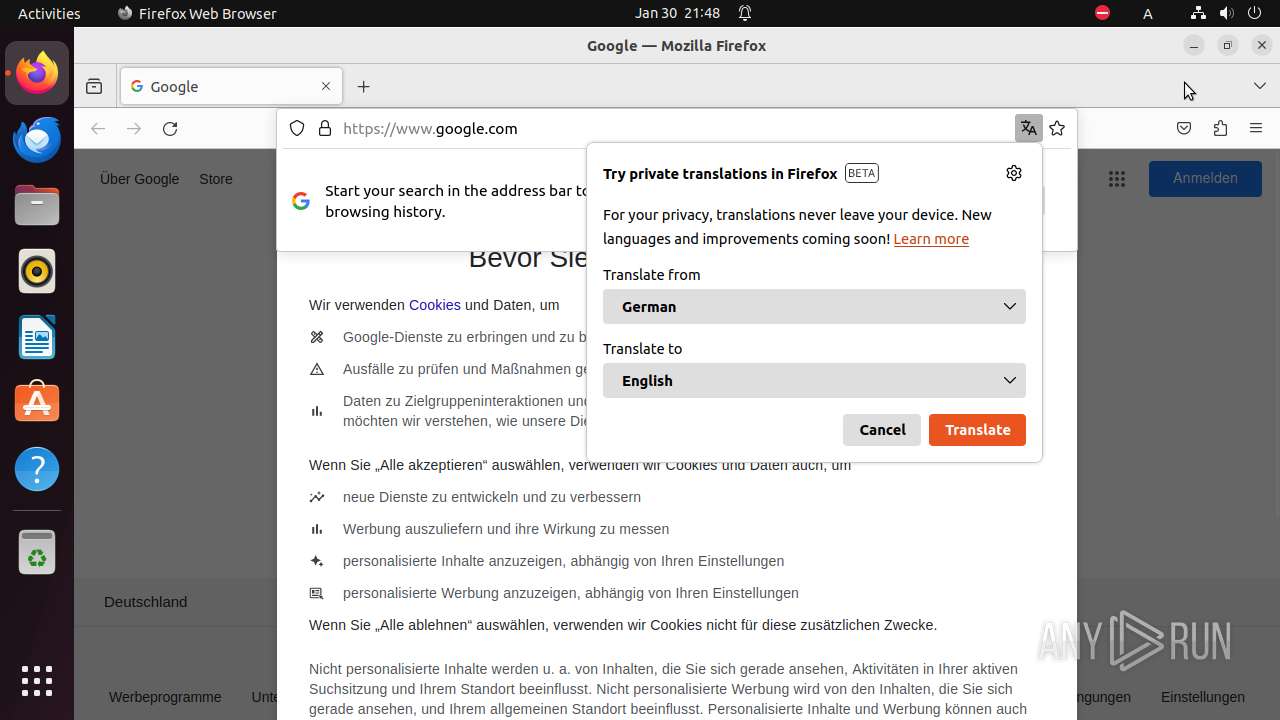Go back to previous page
Image resolution: width=1280 pixels, height=720 pixels.
click(x=98, y=128)
